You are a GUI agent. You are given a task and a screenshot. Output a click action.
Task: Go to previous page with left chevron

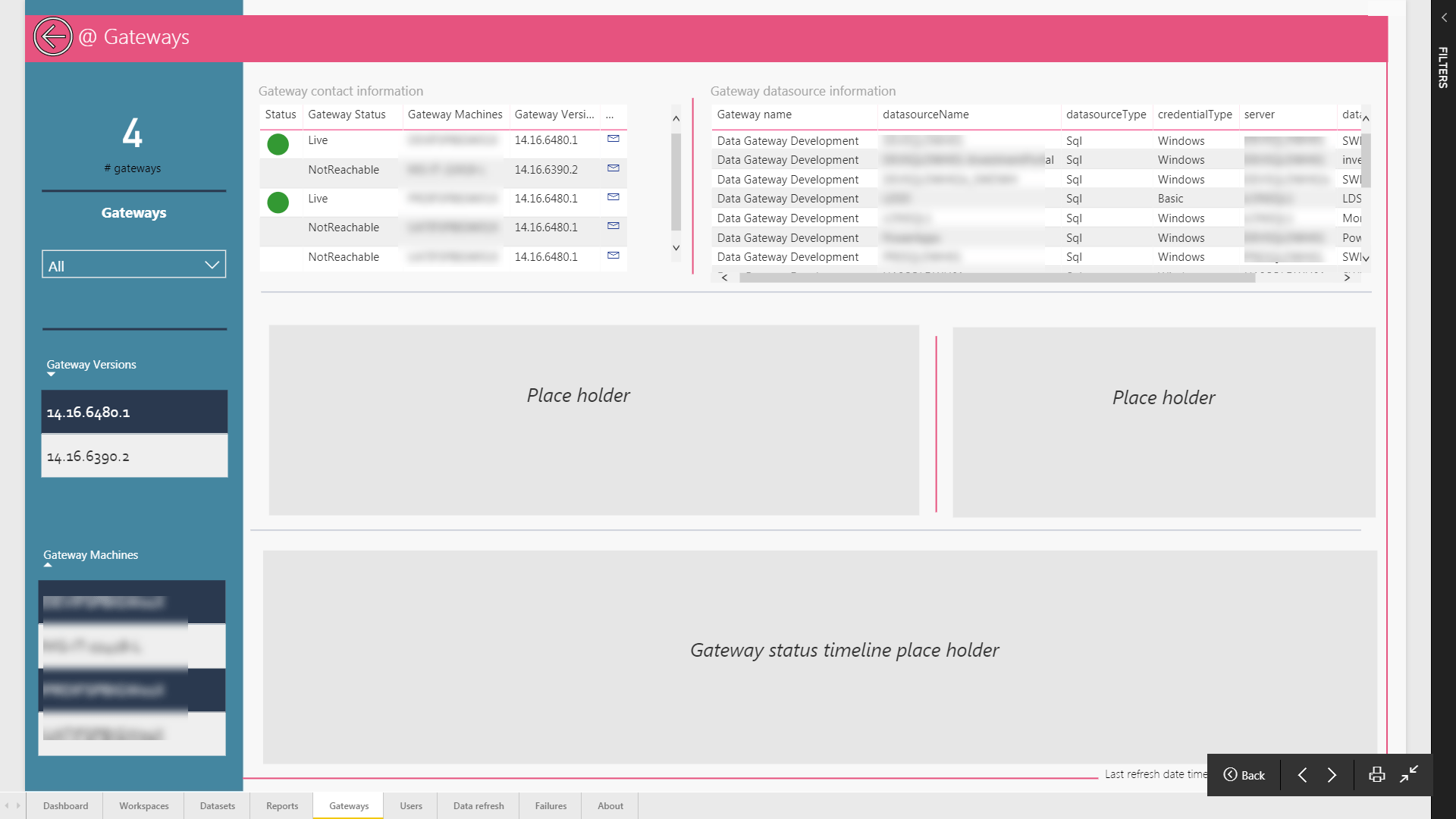1302,774
